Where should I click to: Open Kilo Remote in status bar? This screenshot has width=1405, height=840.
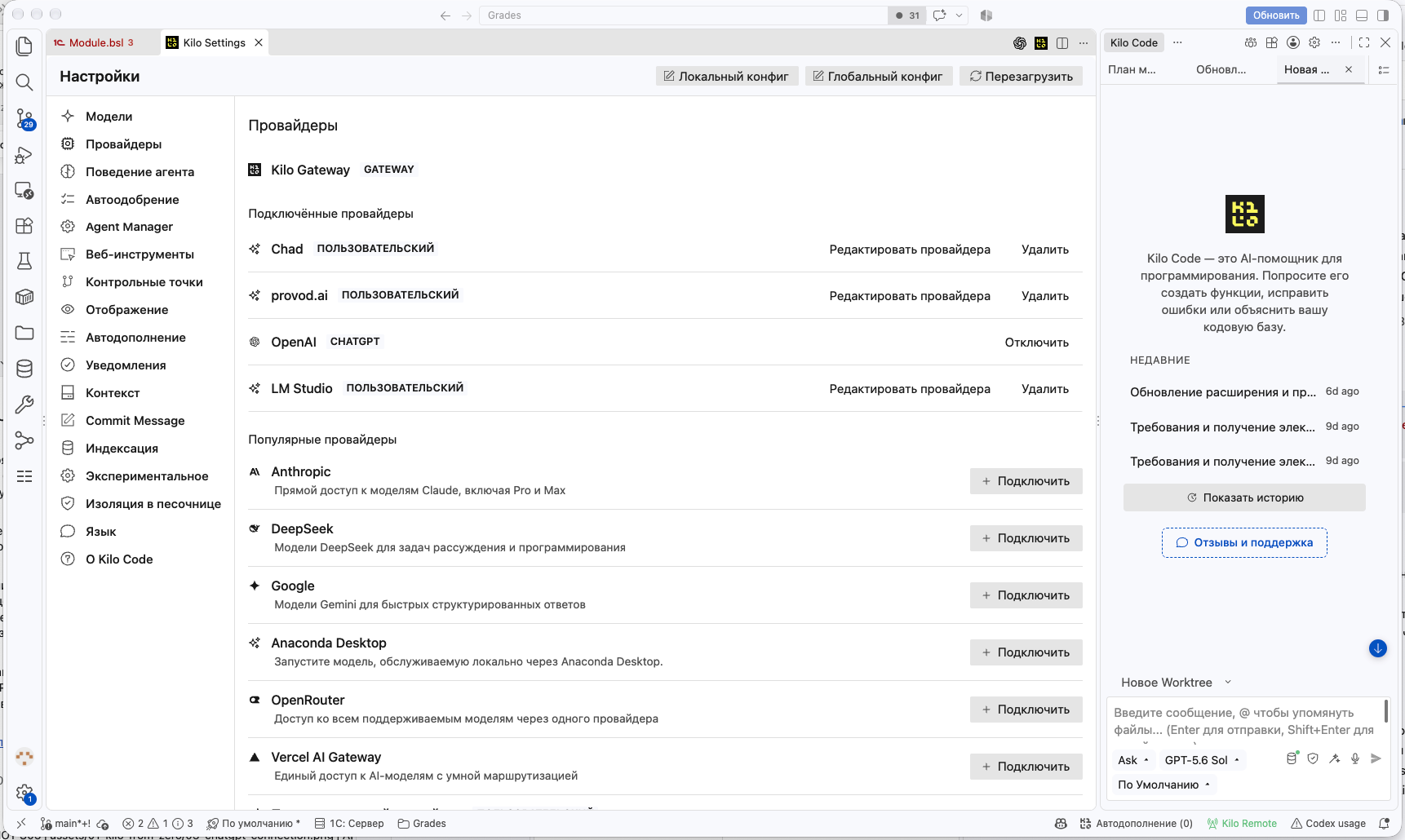tap(1242, 824)
